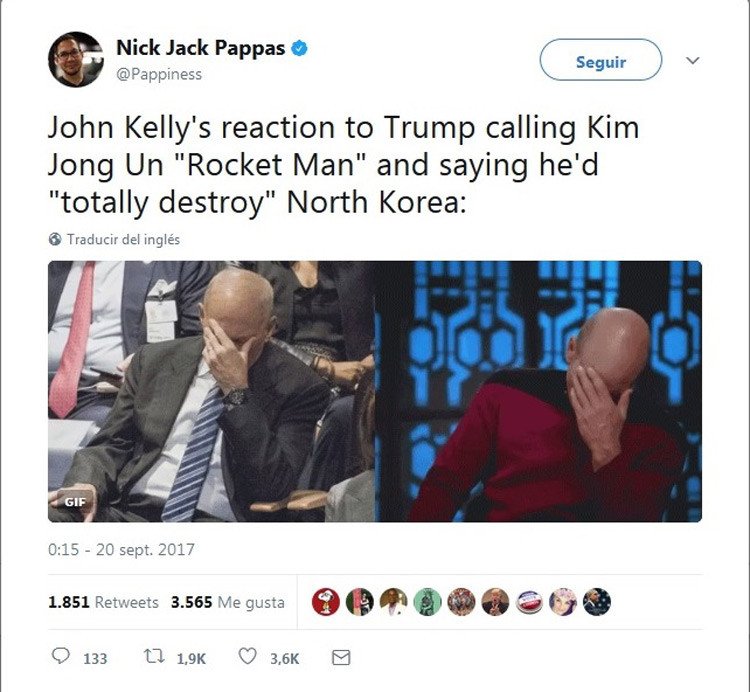Open Nick Jack Pappas profile photo

pos(76,60)
